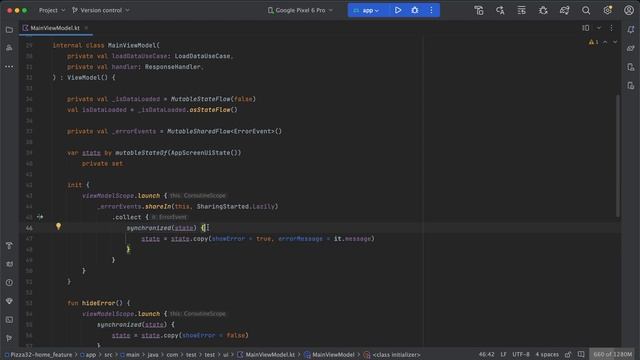Open editor tab options vertical dots

click(x=611, y=28)
